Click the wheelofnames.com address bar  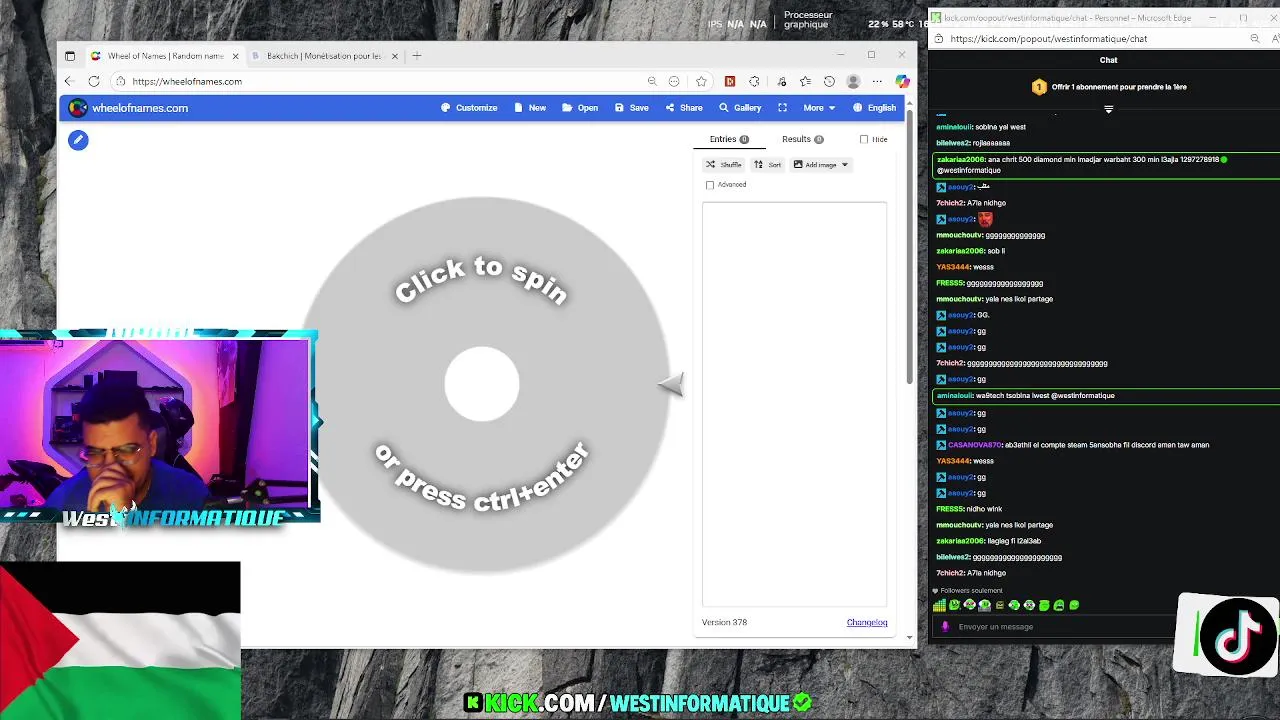pos(380,81)
